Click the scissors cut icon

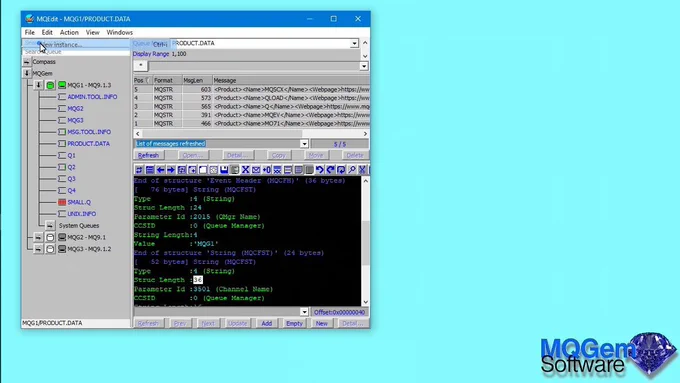(x=362, y=170)
